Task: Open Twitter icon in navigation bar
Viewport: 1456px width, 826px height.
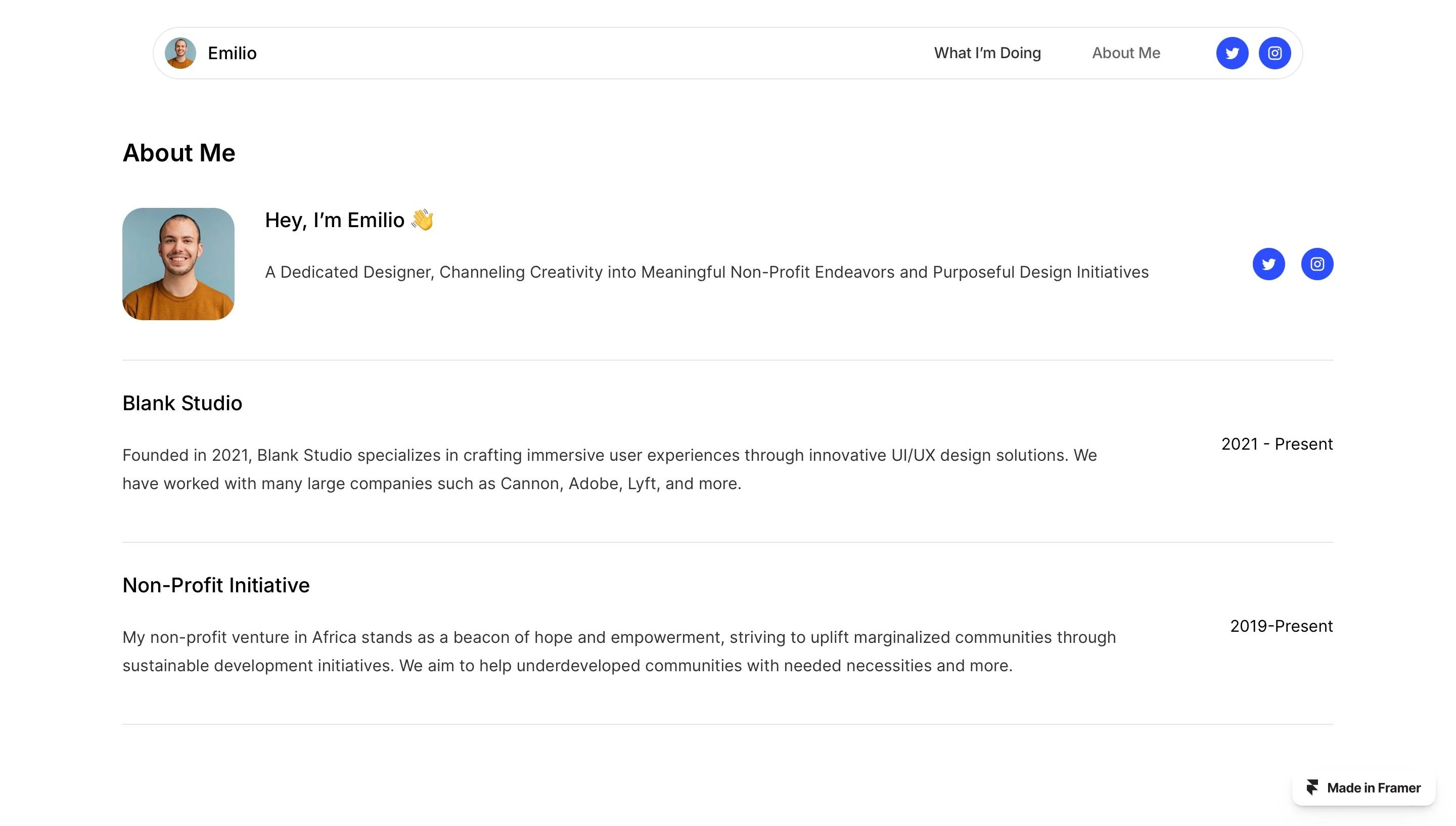Action: point(1232,53)
